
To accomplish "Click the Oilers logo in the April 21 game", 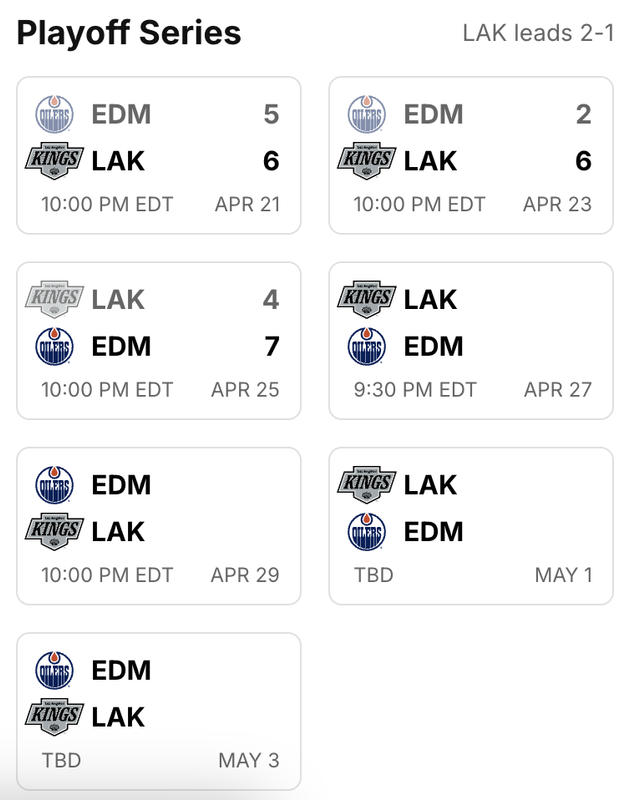I will [x=55, y=114].
